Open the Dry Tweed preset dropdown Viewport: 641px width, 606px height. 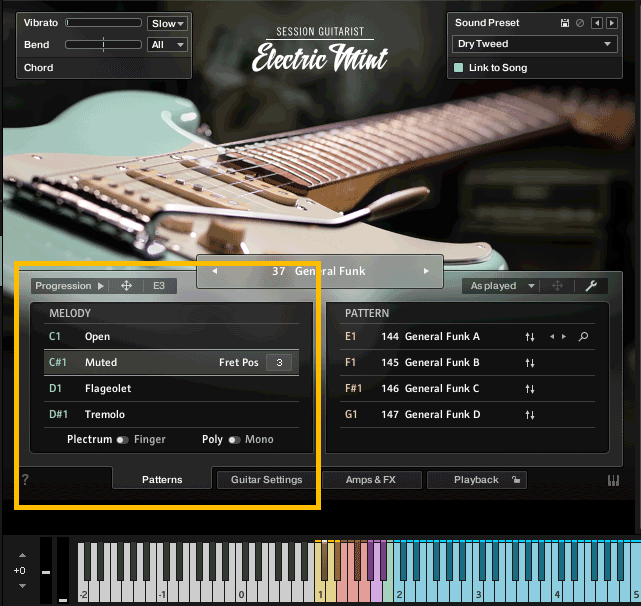[535, 44]
